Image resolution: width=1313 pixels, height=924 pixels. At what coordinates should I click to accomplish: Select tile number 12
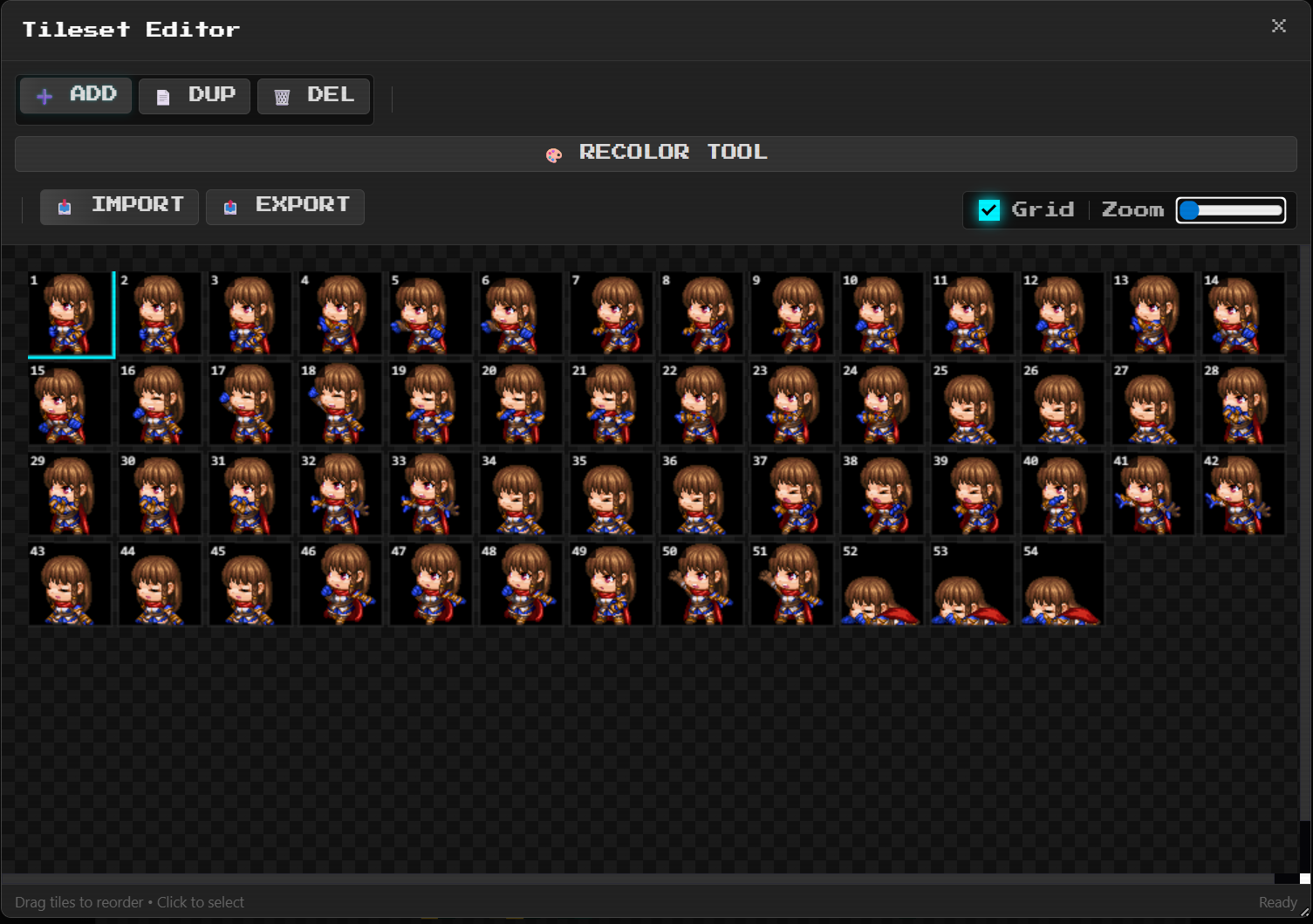(x=1063, y=314)
